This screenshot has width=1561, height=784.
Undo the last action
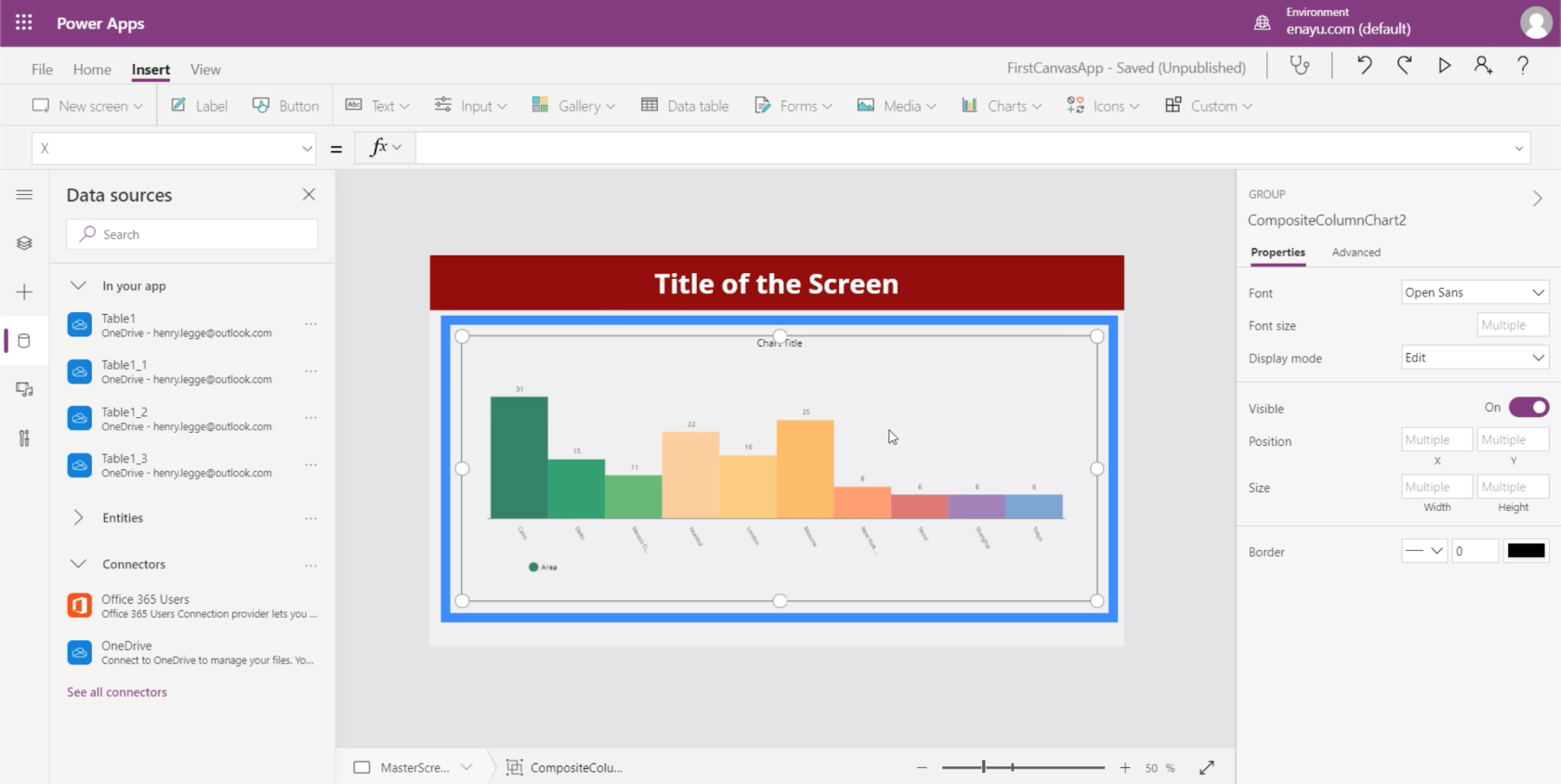pyautogui.click(x=1364, y=65)
